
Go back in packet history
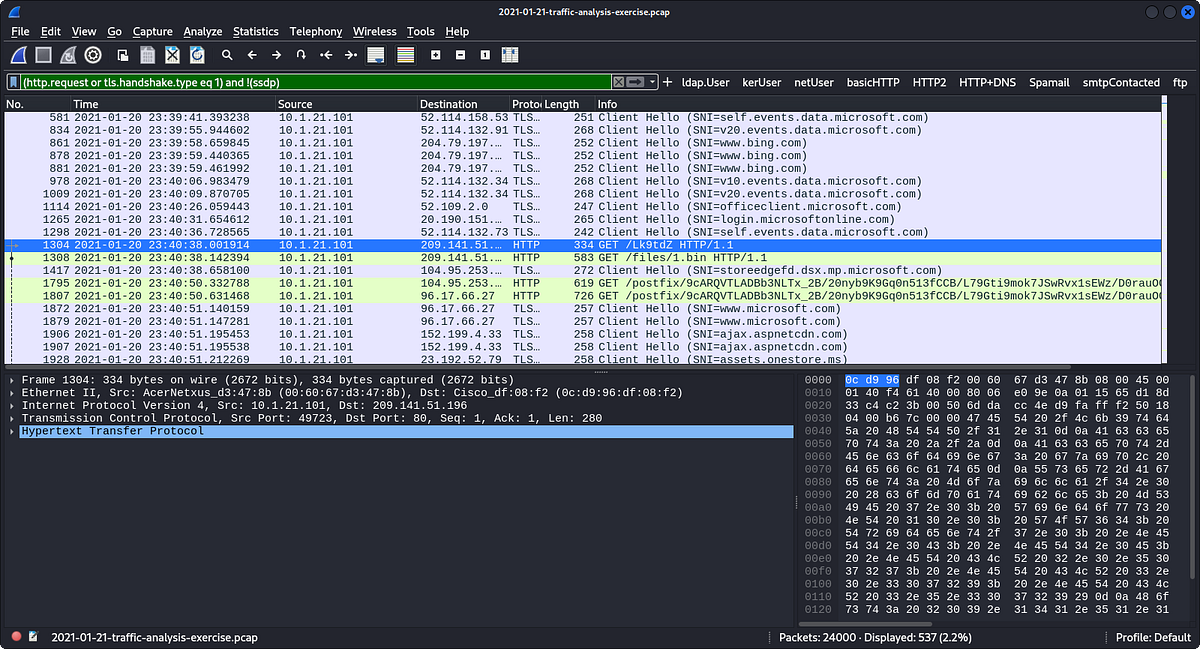point(252,55)
